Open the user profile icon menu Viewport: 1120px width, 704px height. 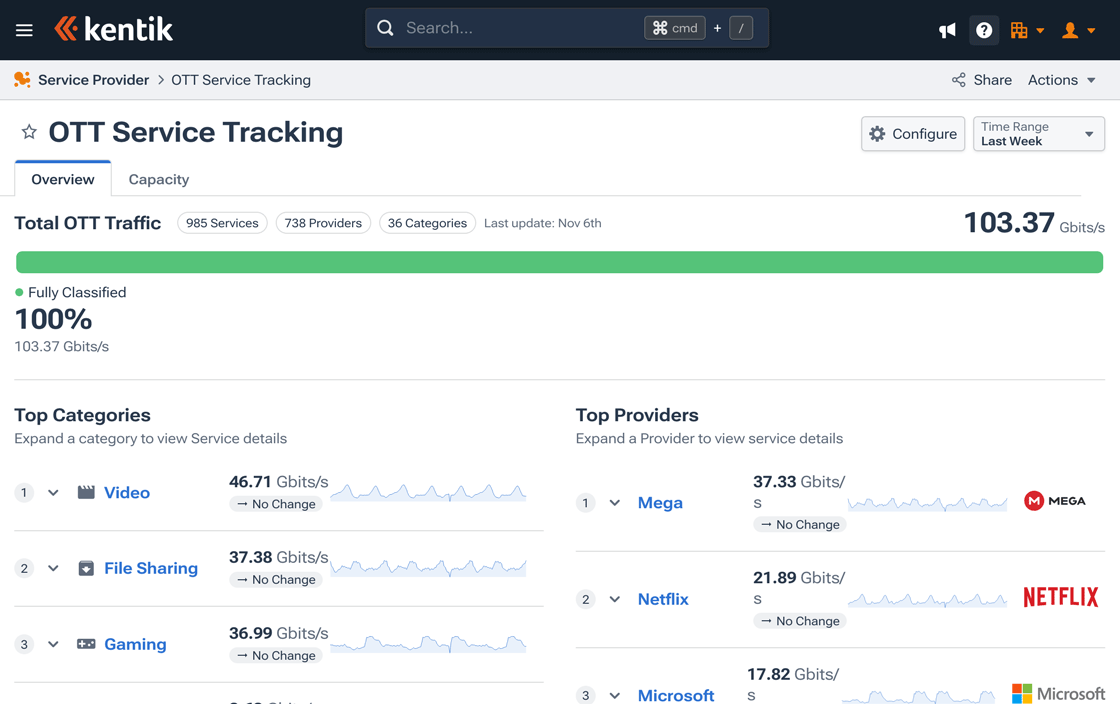pyautogui.click(x=1070, y=30)
